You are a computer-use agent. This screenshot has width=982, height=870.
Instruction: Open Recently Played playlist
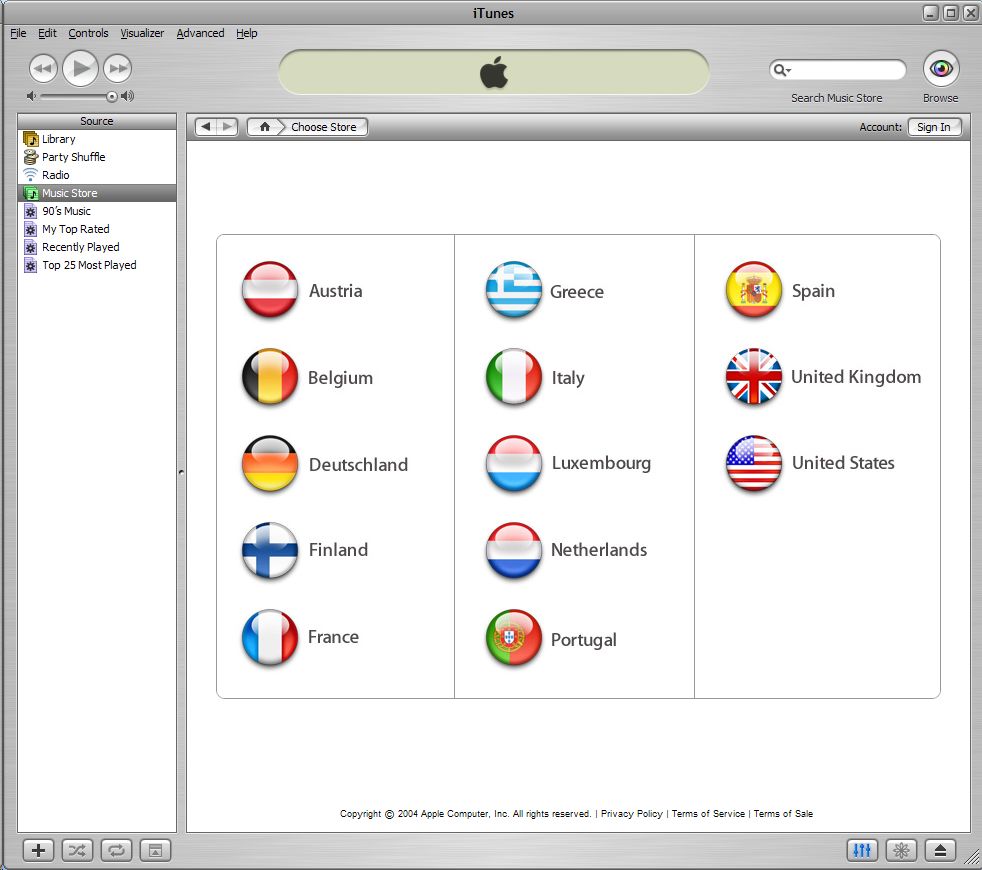[97, 247]
